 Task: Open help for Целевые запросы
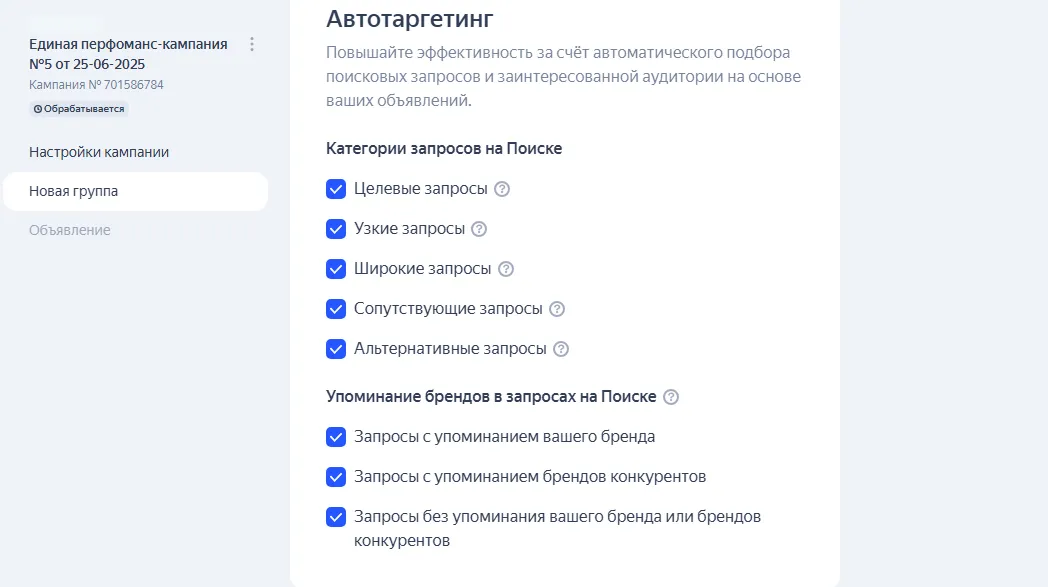coord(502,189)
